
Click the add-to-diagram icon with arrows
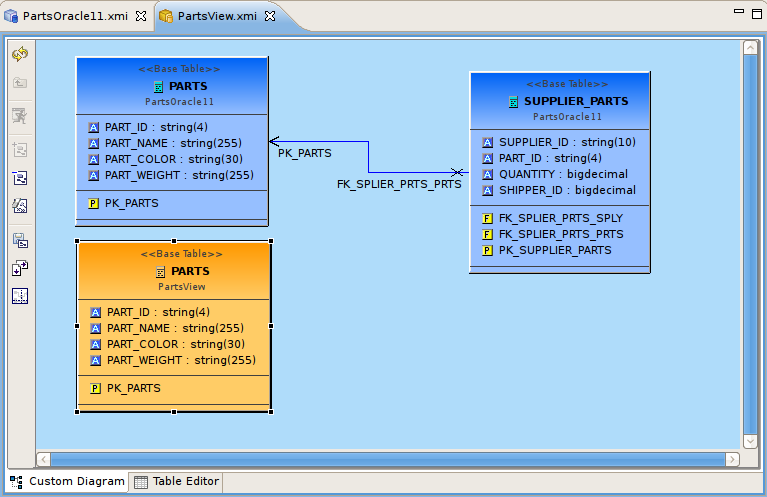[19, 268]
